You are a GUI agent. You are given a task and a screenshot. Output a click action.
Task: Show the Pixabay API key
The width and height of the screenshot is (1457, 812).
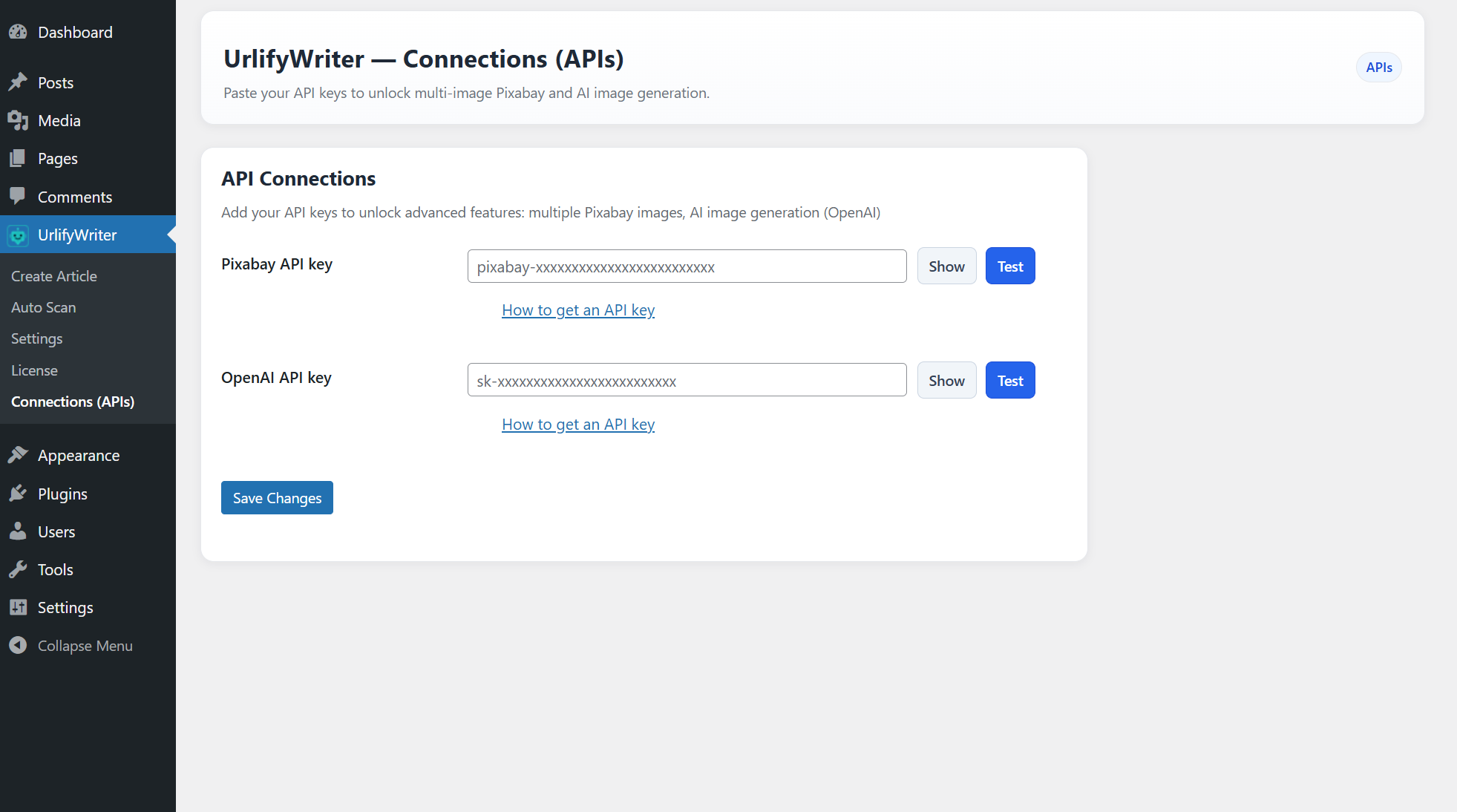[x=946, y=266]
